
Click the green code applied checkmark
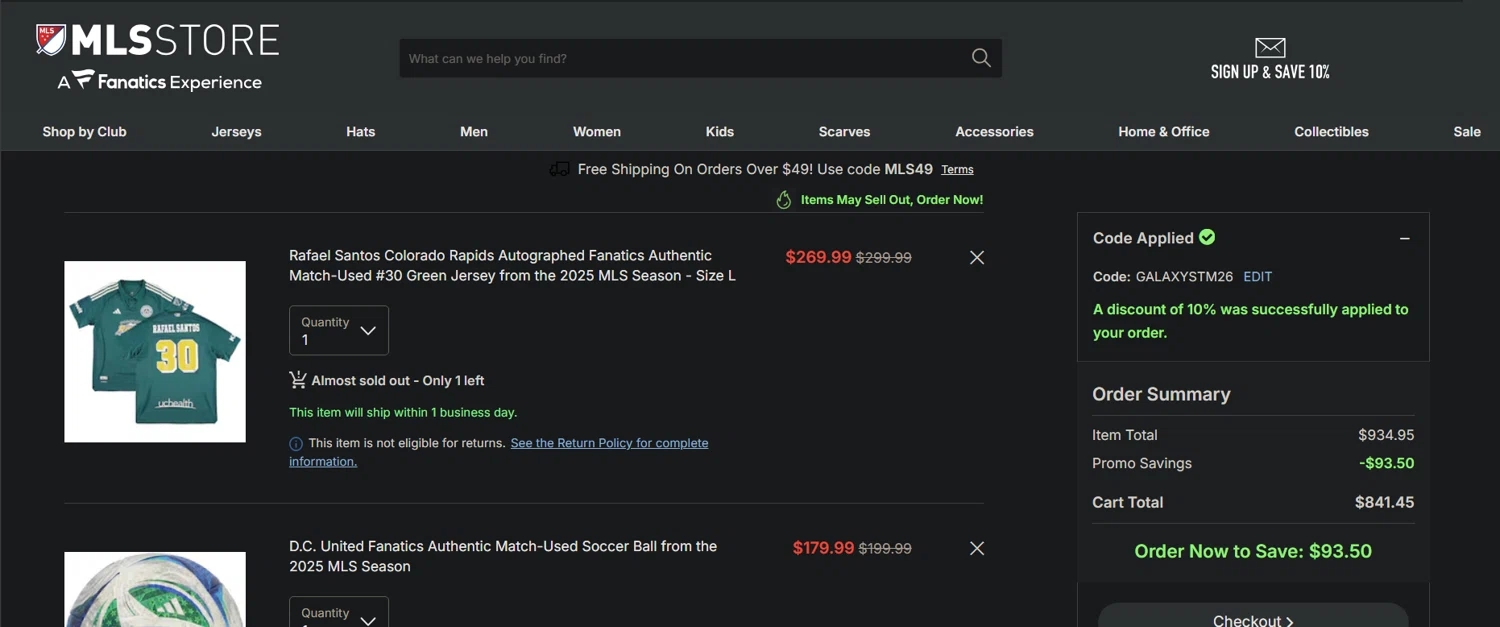point(1207,237)
